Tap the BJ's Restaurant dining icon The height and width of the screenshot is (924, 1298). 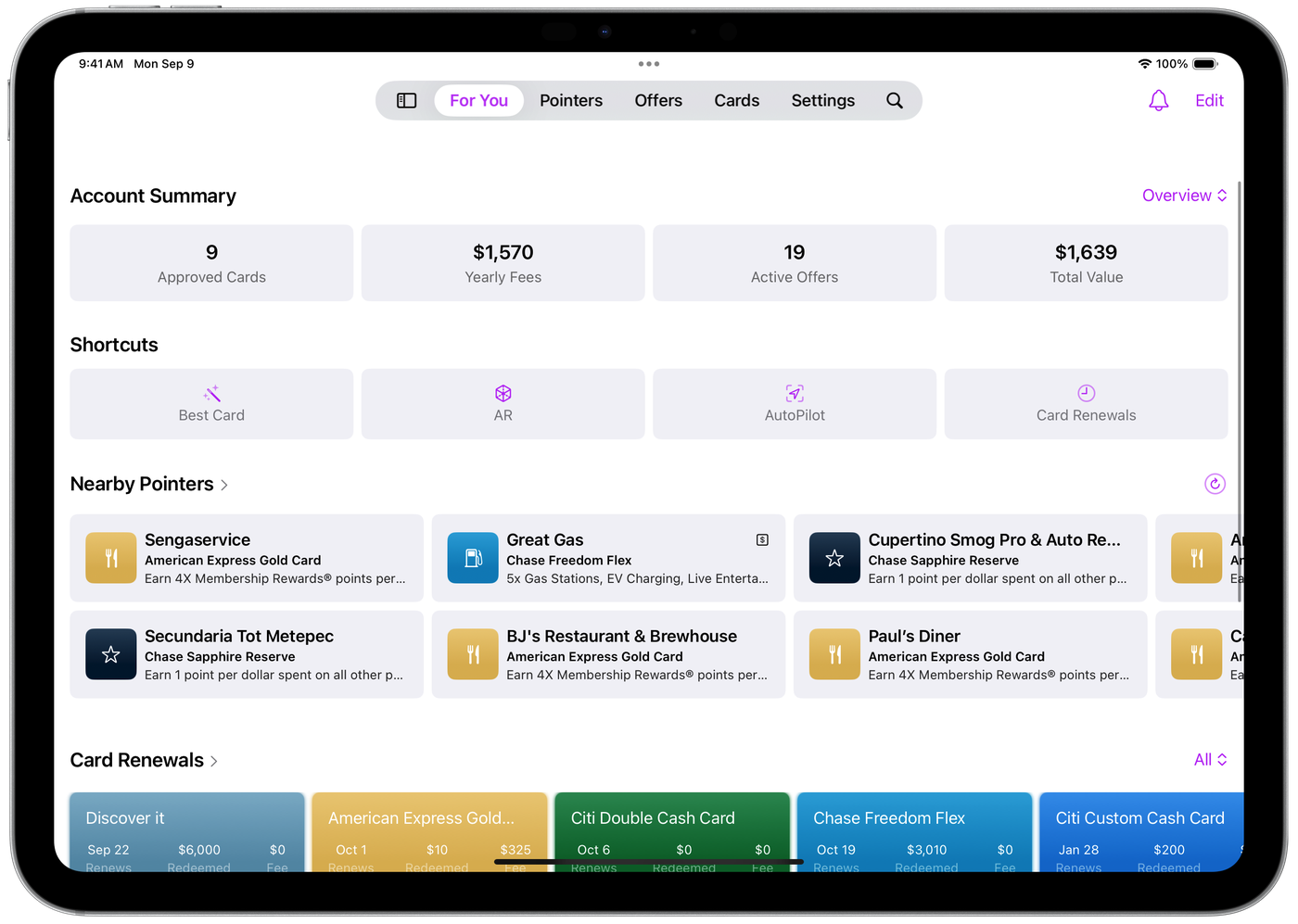(473, 654)
